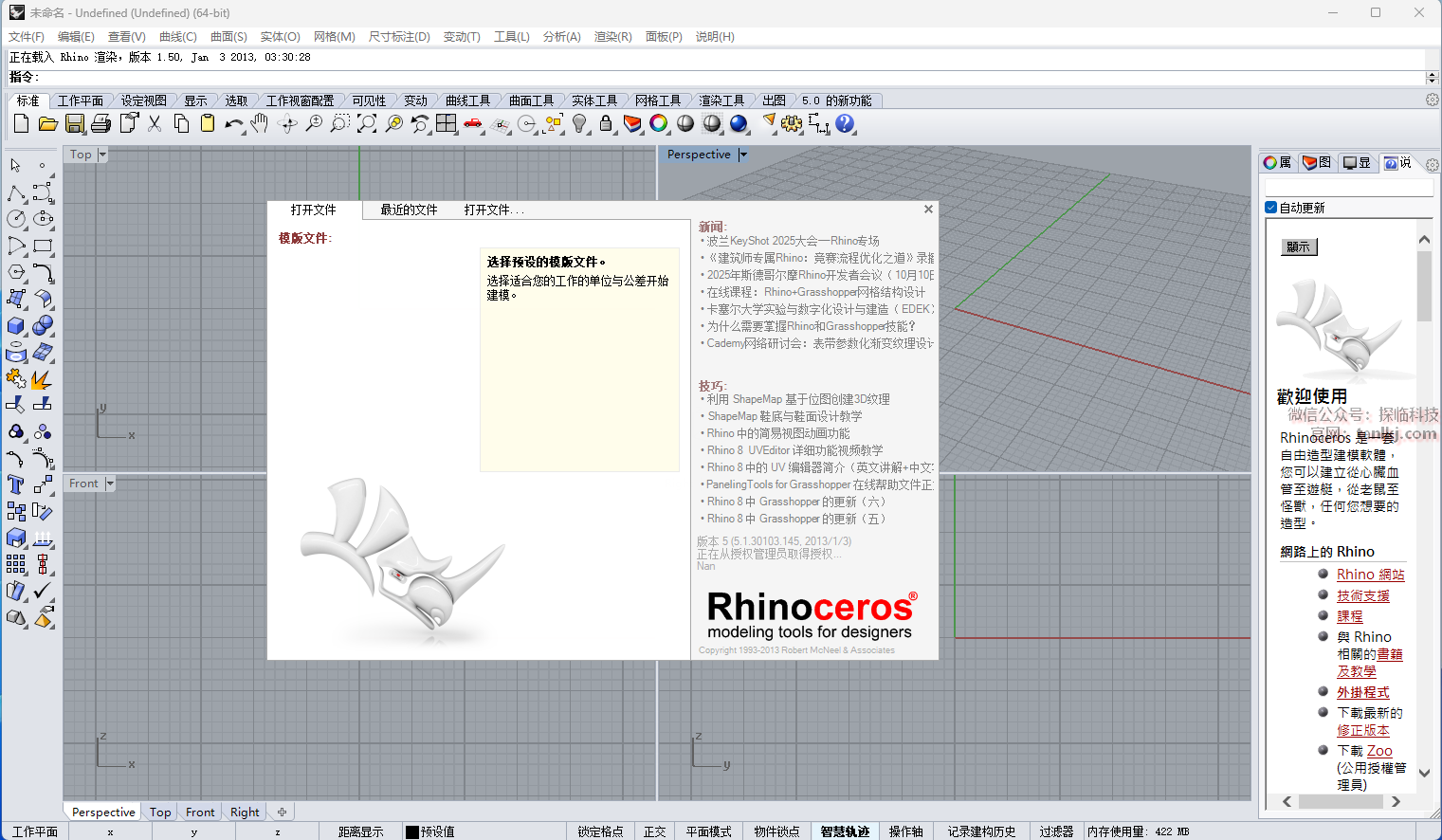Select the Box solid tool

(x=16, y=326)
